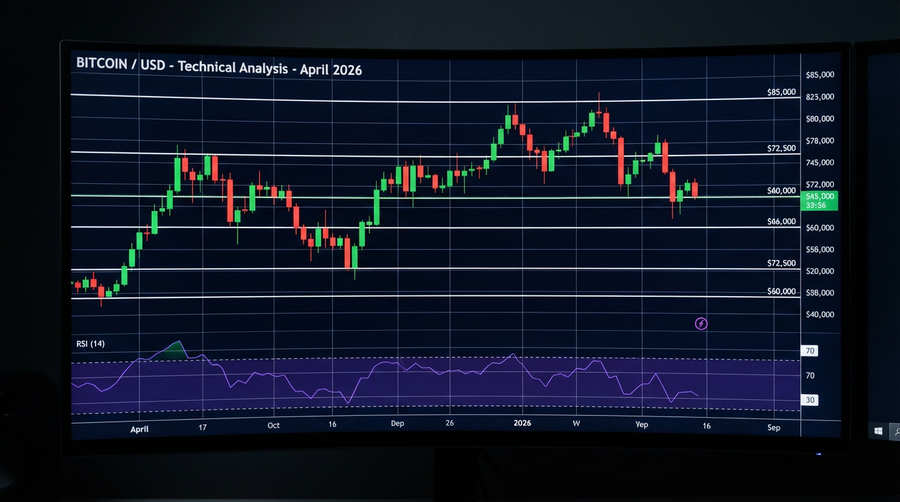The image size is (900, 502).
Task: Click the purple lightning bolt icon
Action: (x=701, y=324)
